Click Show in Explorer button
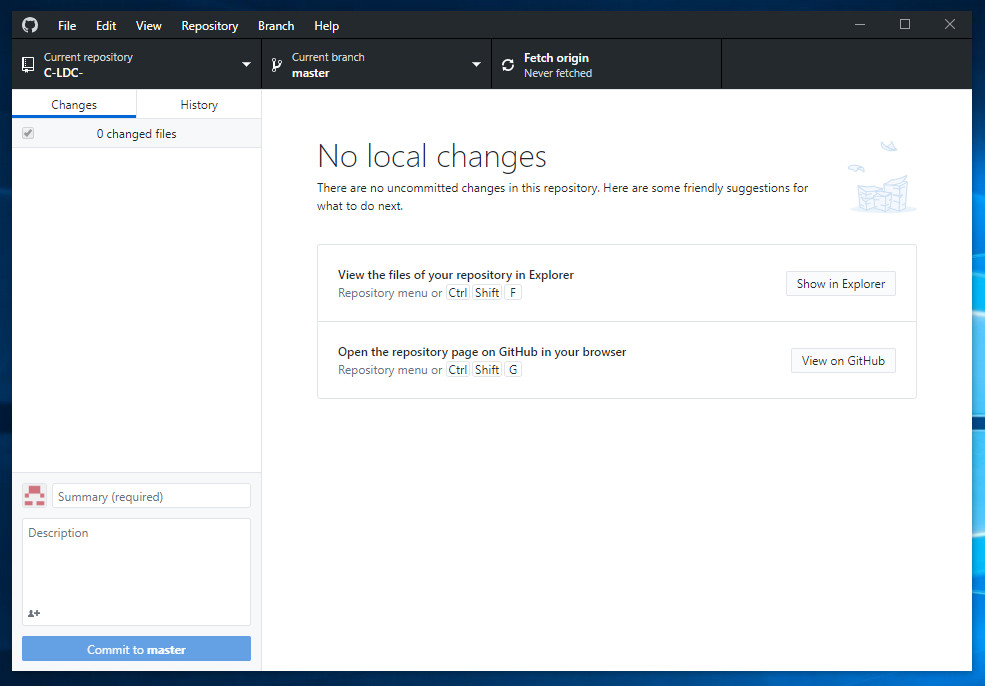 [841, 283]
